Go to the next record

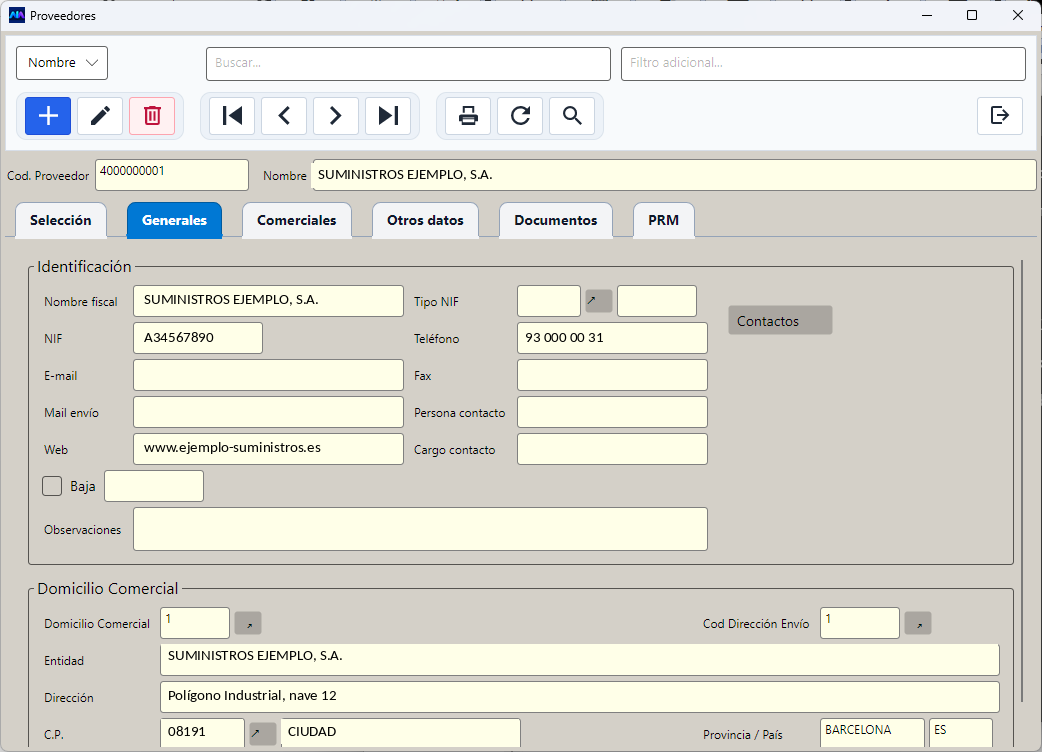(336, 116)
